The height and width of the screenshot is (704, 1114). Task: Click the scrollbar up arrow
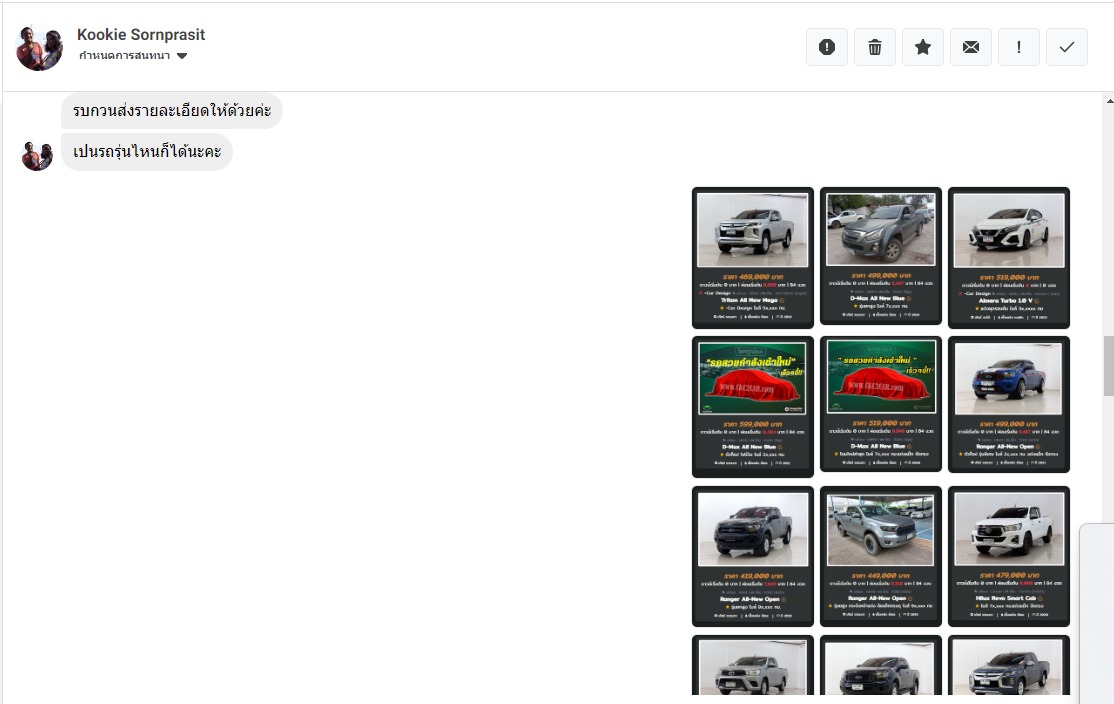pos(1108,101)
